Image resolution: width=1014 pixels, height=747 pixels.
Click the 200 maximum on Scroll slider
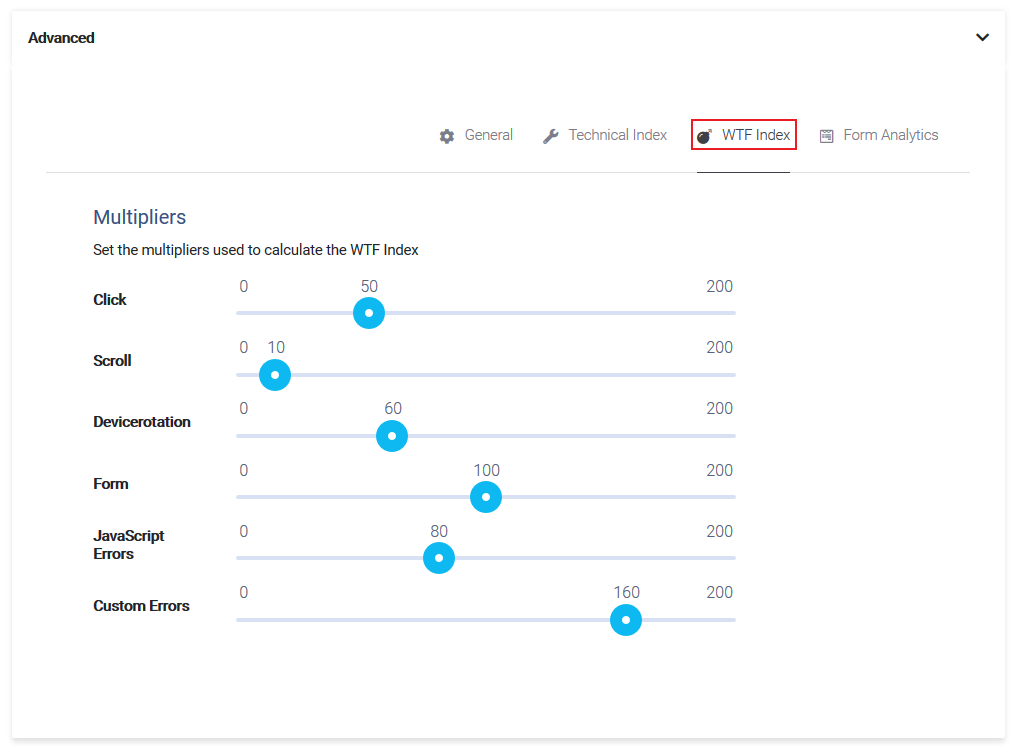tap(720, 347)
